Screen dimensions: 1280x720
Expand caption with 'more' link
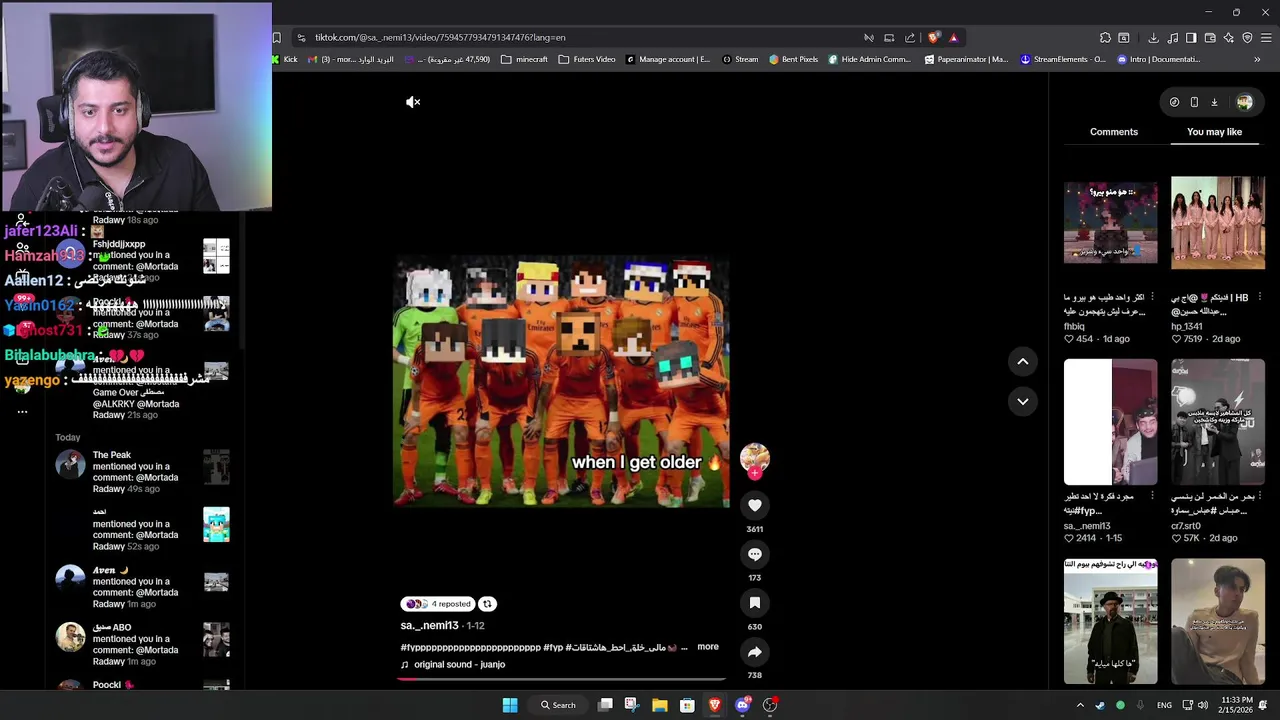point(708,647)
